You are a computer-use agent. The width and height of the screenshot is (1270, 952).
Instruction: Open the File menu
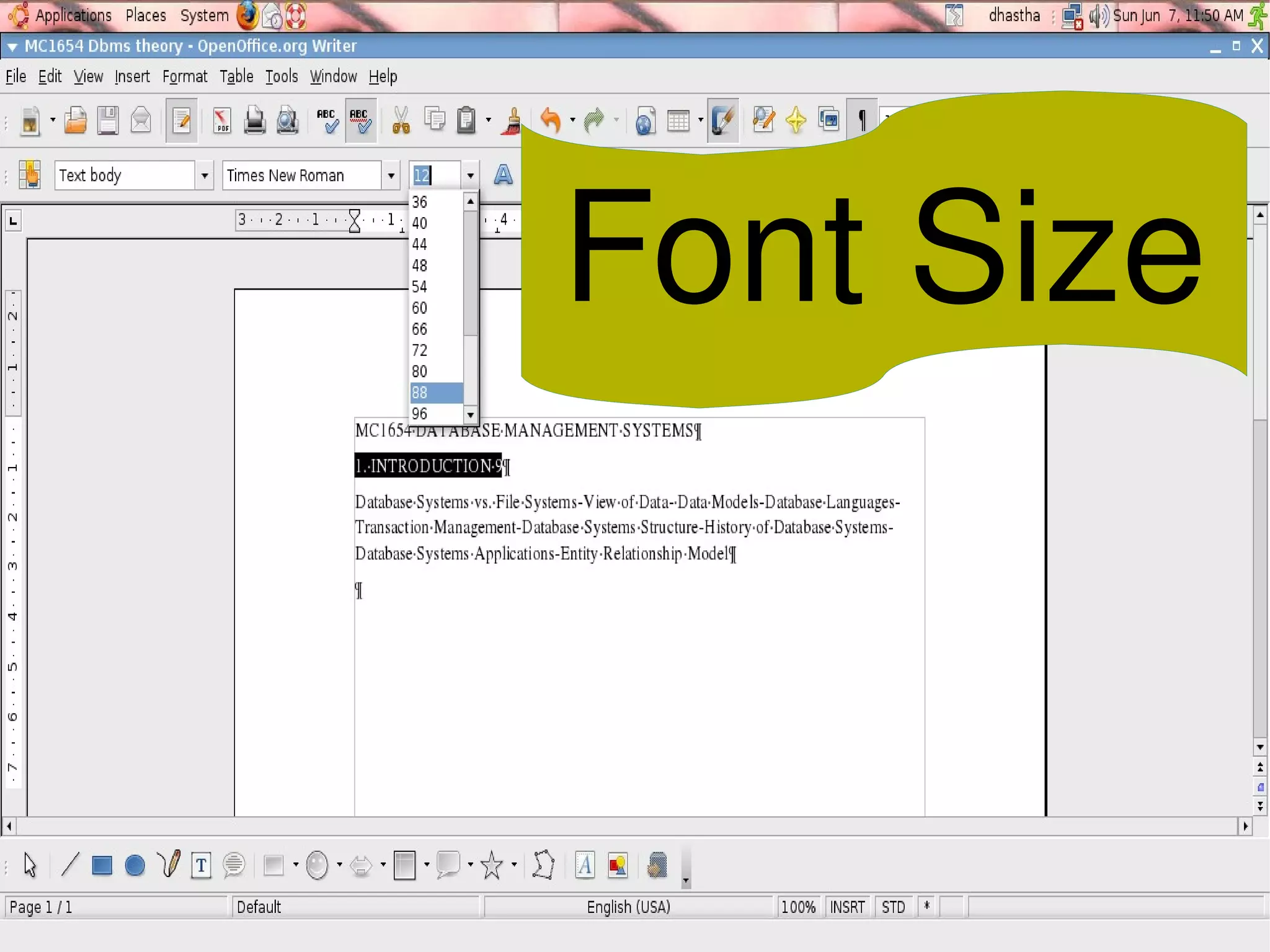pos(16,76)
